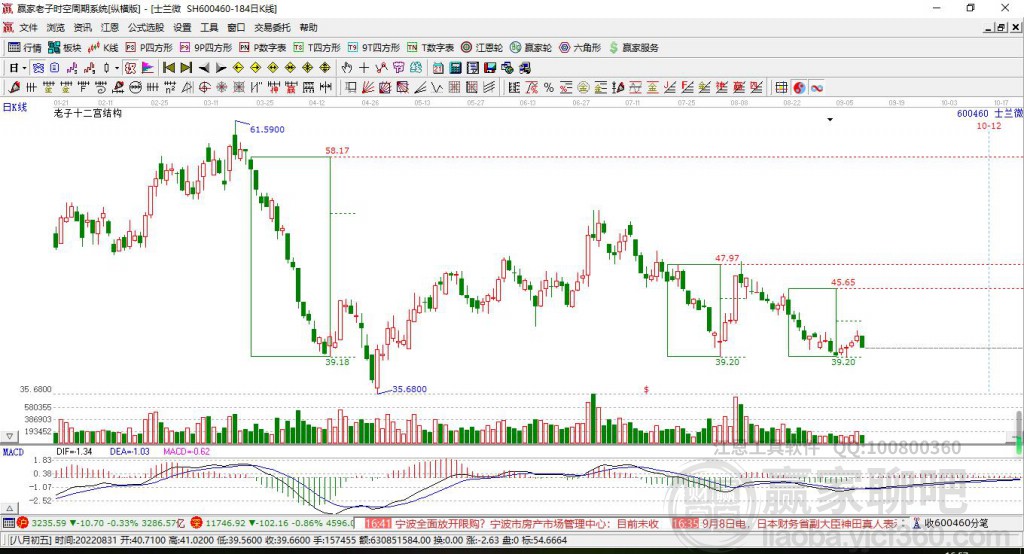The image size is (1024, 554).
Task: Open the 板块 sector view
Action: pos(64,48)
